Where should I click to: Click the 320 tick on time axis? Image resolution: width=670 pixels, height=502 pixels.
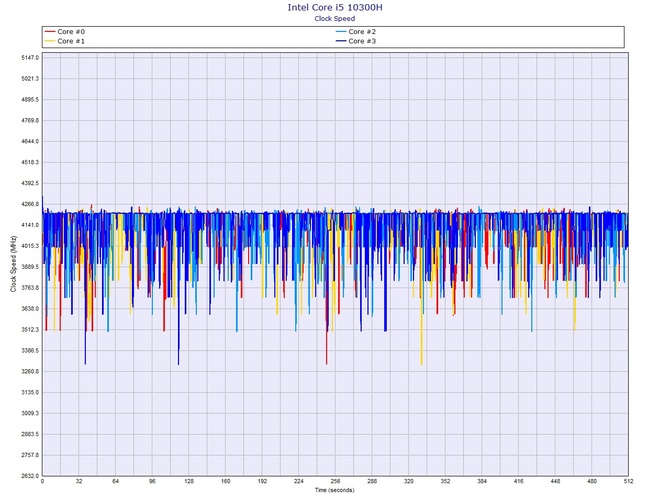(409, 481)
